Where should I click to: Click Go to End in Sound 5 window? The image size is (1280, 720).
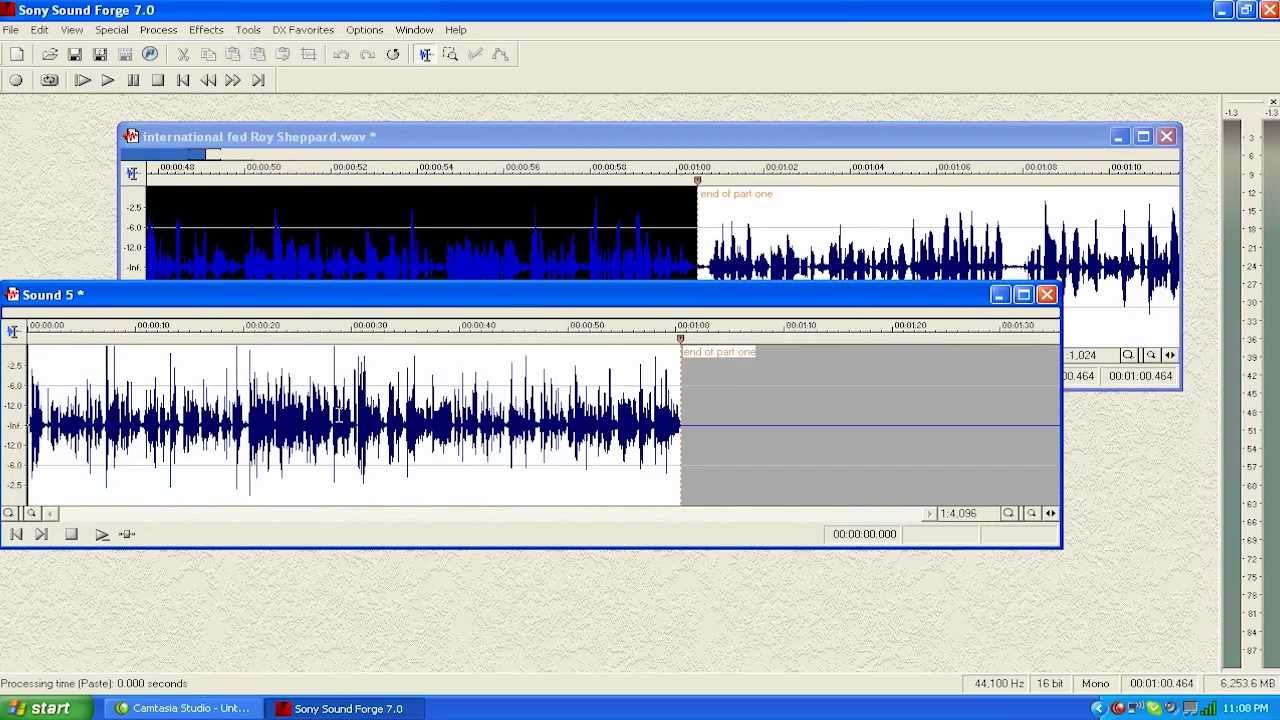tap(41, 535)
